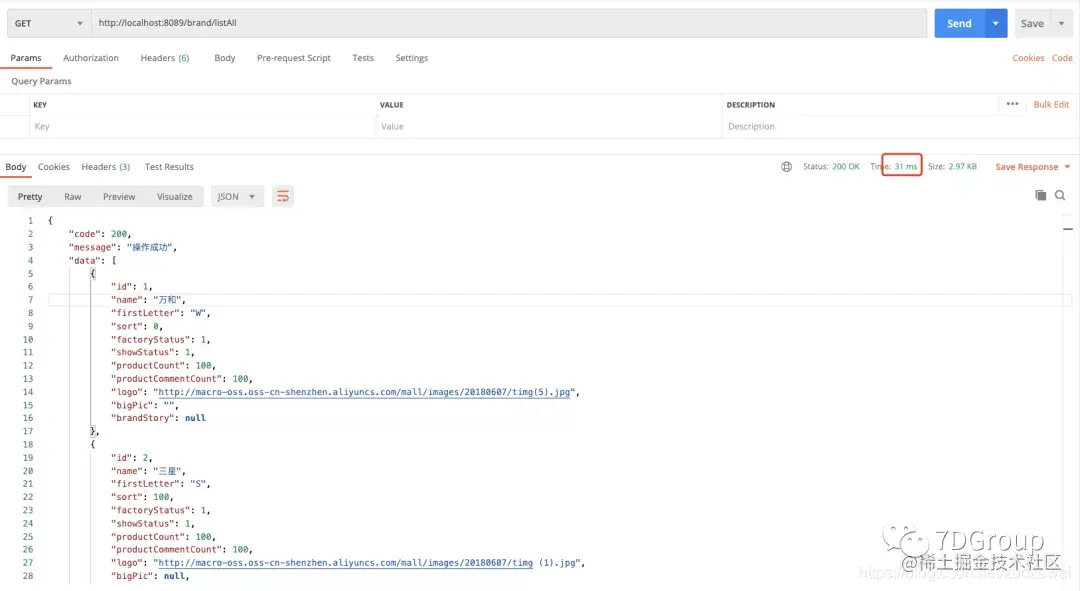
Task: Open the Settings tab
Action: click(411, 58)
